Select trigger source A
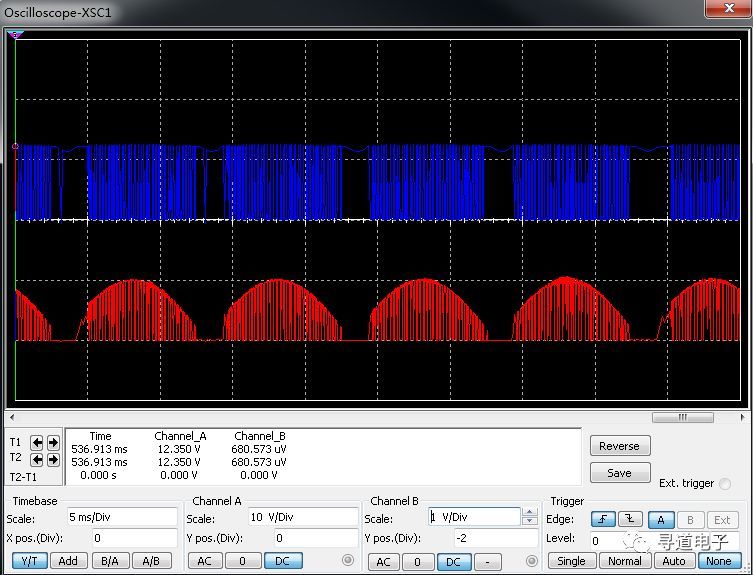Image resolution: width=753 pixels, height=575 pixels. (x=661, y=519)
